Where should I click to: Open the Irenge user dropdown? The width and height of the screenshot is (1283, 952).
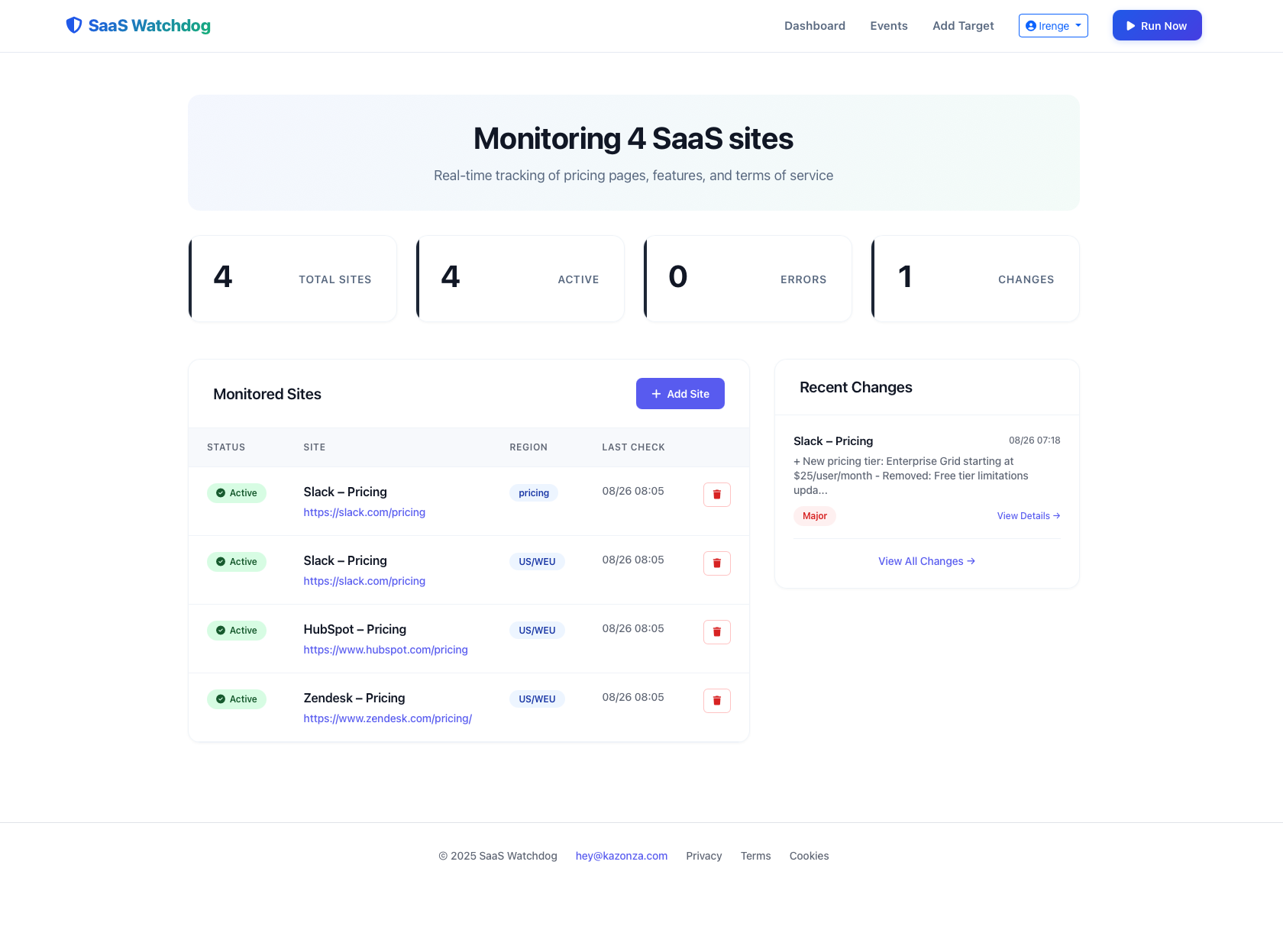point(1052,26)
